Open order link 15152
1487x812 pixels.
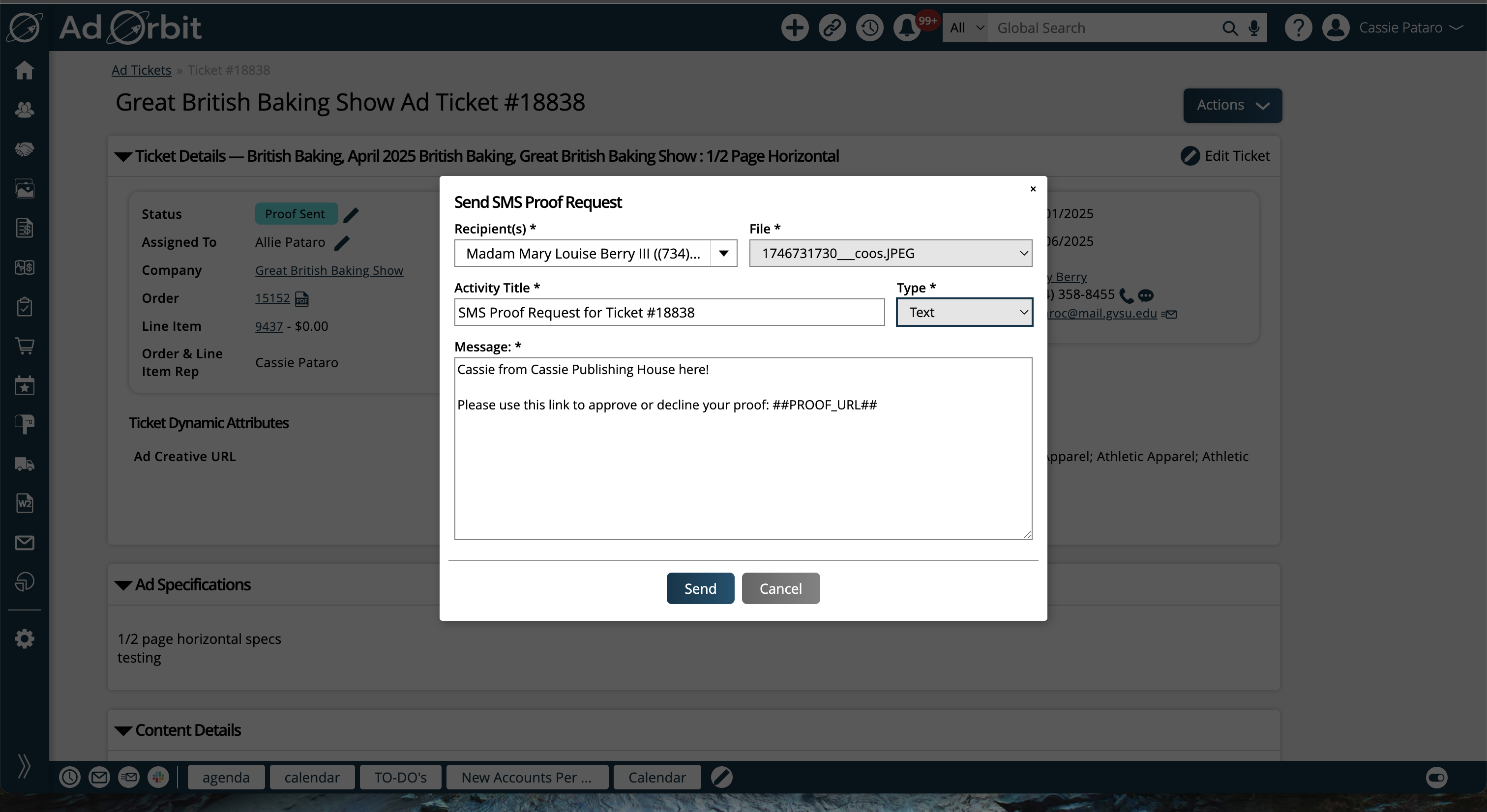tap(272, 298)
